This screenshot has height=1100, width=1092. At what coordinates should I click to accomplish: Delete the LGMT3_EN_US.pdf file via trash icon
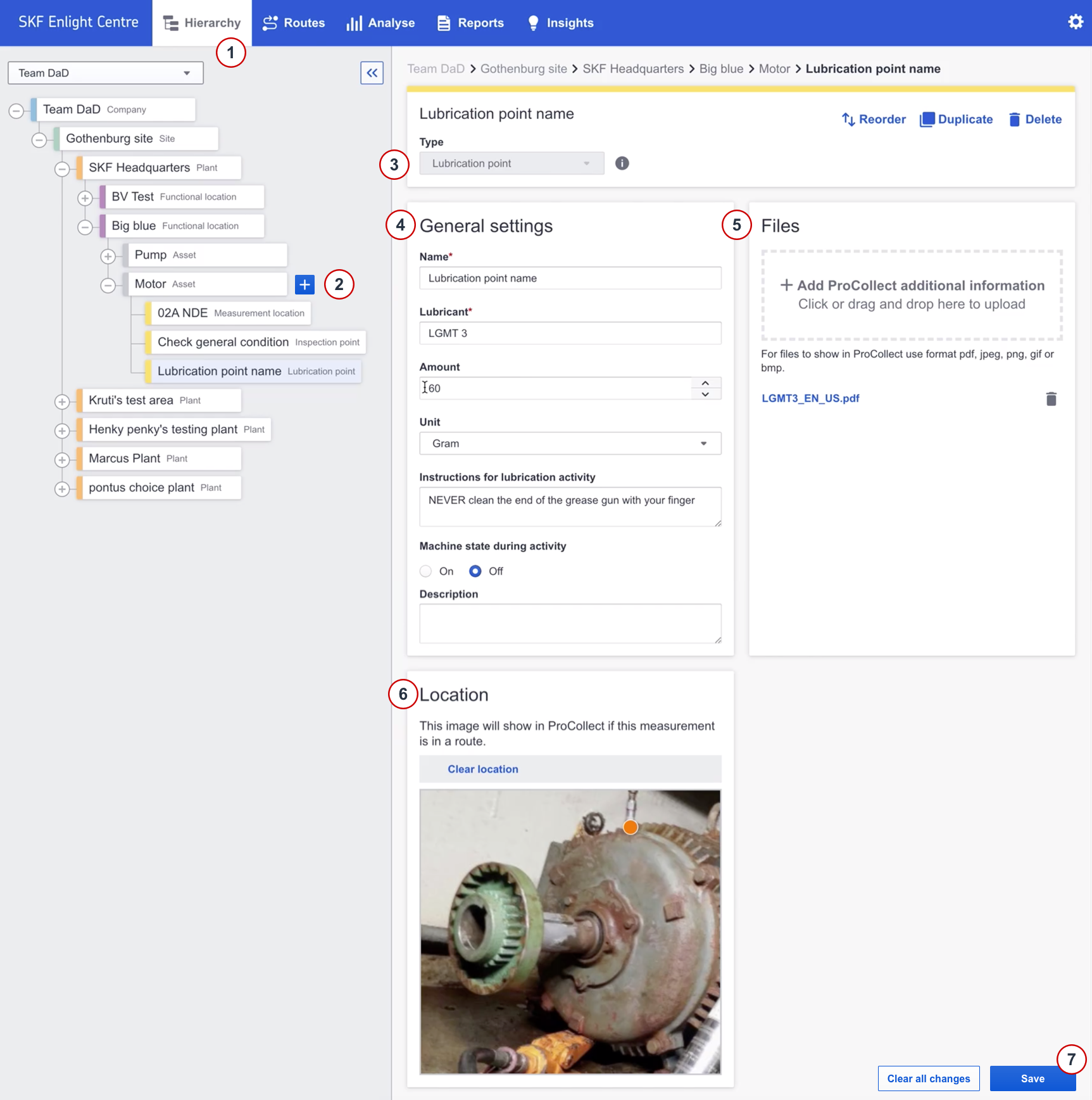click(x=1051, y=398)
